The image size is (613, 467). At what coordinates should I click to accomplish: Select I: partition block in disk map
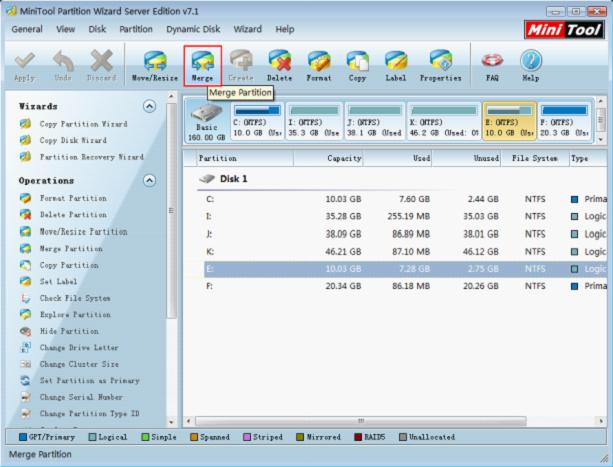(314, 121)
